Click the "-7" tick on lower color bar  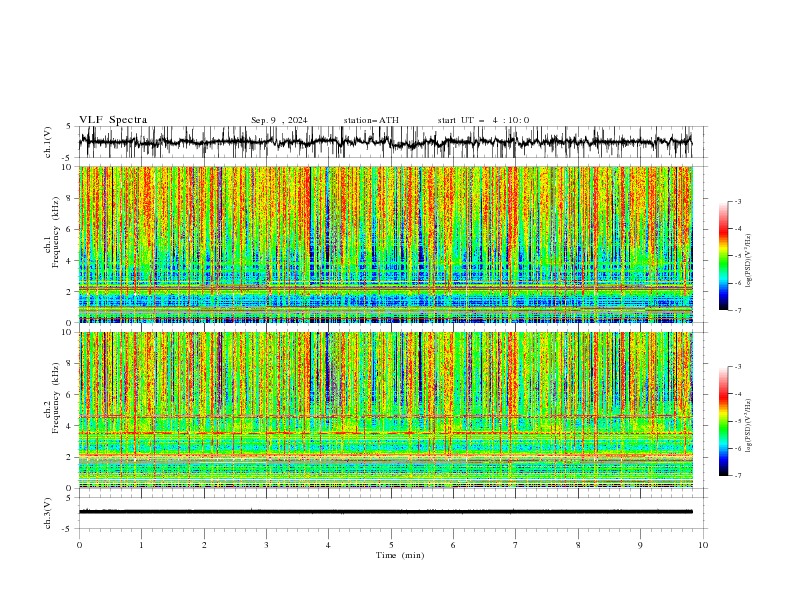pos(737,476)
